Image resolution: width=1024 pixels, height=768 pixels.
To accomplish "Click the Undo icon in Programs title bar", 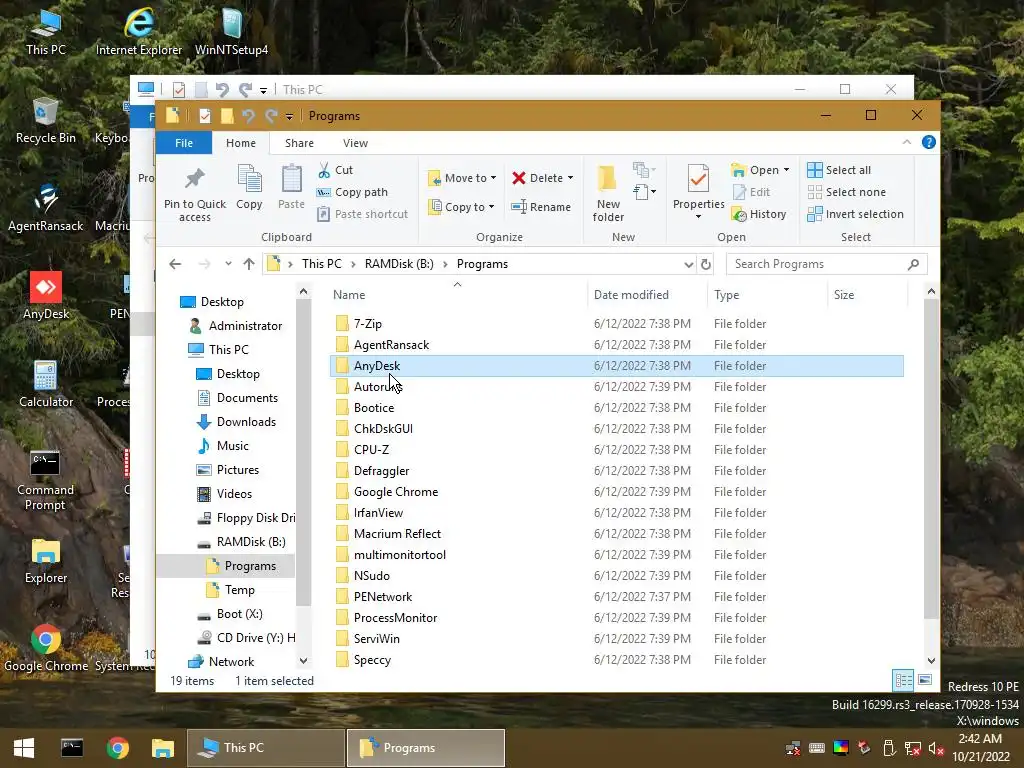I will click(248, 116).
